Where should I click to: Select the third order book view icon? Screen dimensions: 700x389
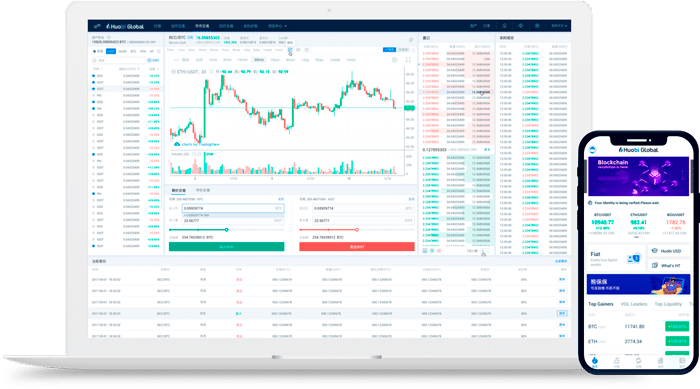439,251
